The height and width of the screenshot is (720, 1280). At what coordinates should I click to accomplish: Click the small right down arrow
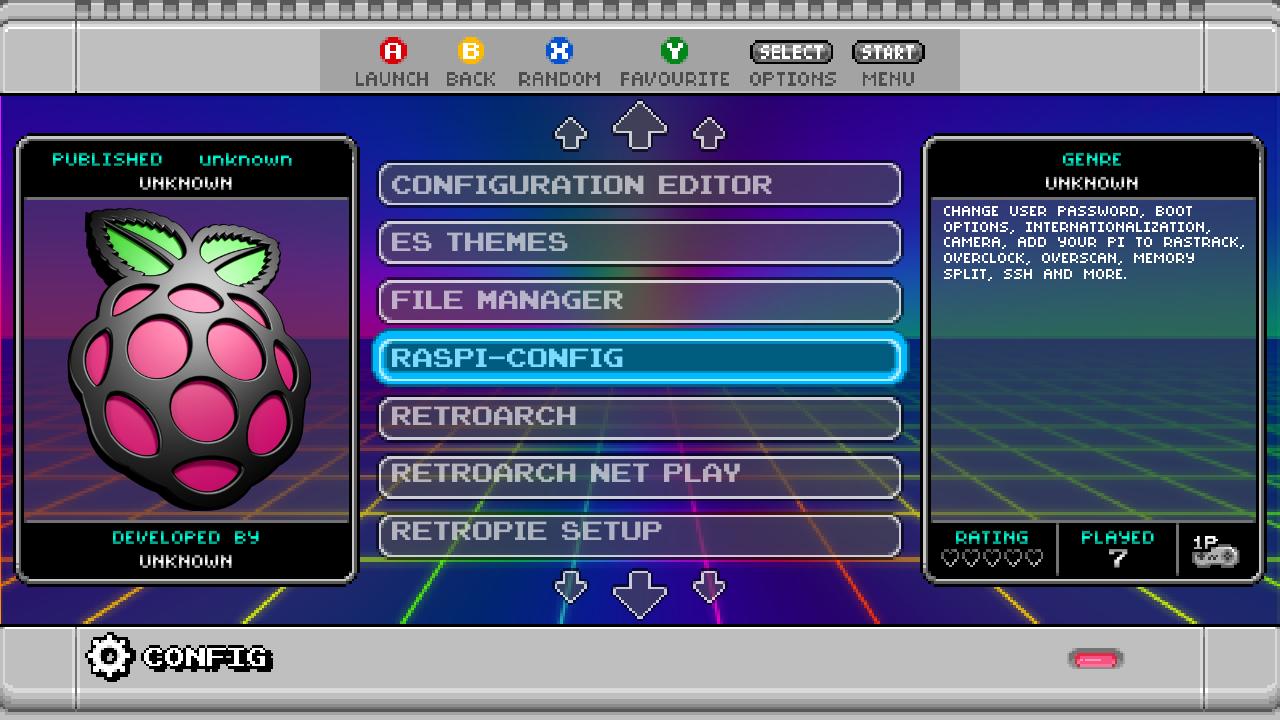coord(709,586)
